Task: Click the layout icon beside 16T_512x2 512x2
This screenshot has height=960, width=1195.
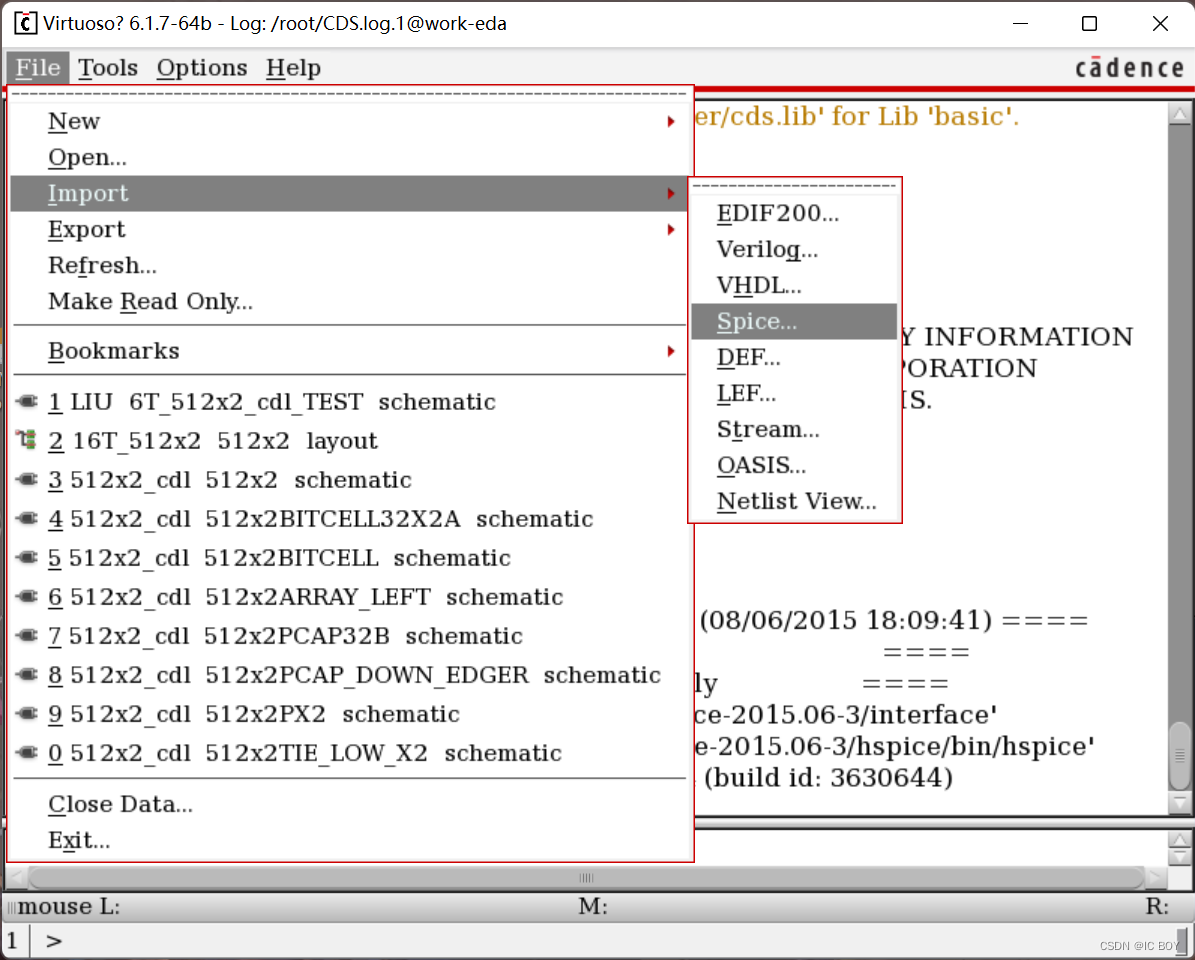Action: click(27, 440)
